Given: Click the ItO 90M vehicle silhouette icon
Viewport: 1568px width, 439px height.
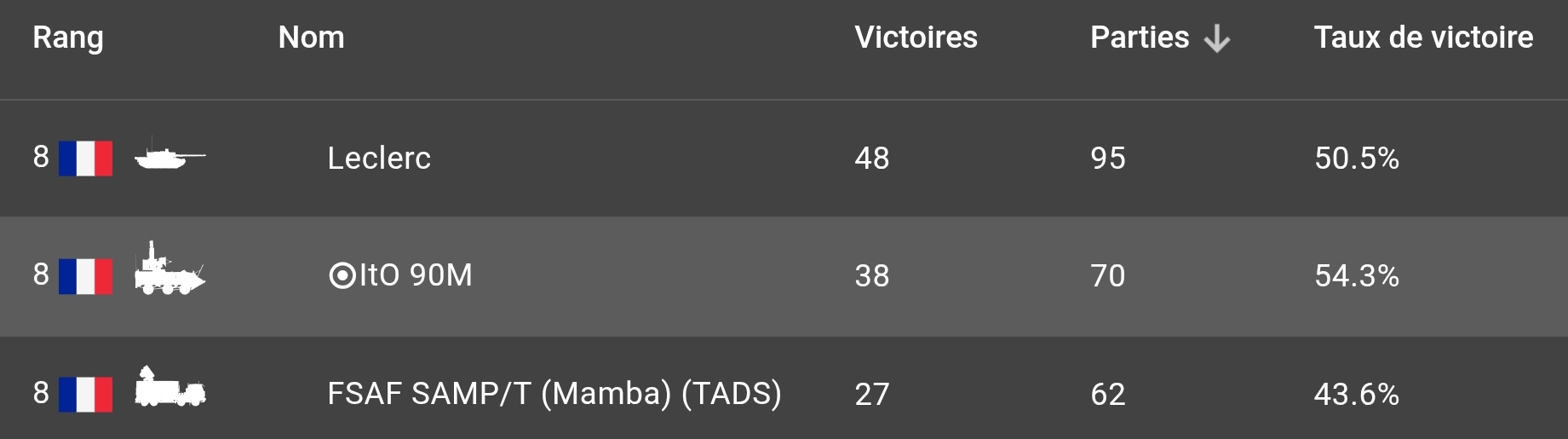Looking at the screenshot, I should tap(169, 271).
